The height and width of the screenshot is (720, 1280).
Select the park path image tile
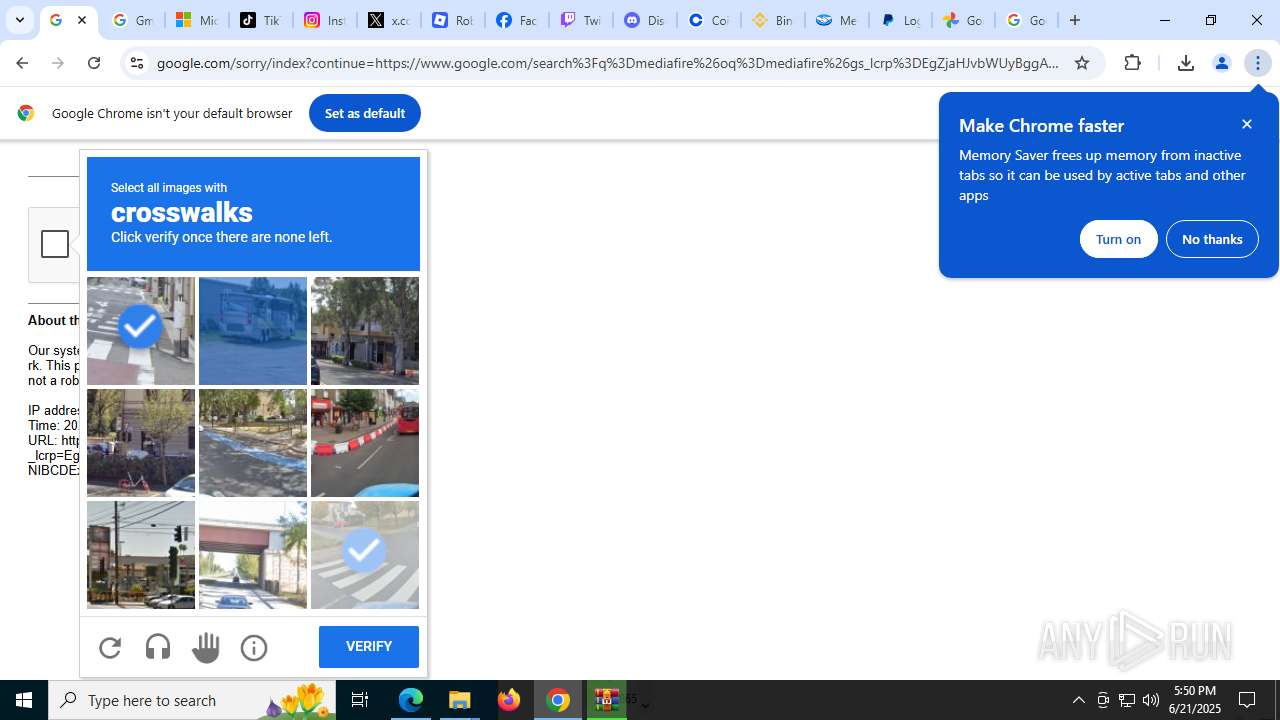pos(253,443)
